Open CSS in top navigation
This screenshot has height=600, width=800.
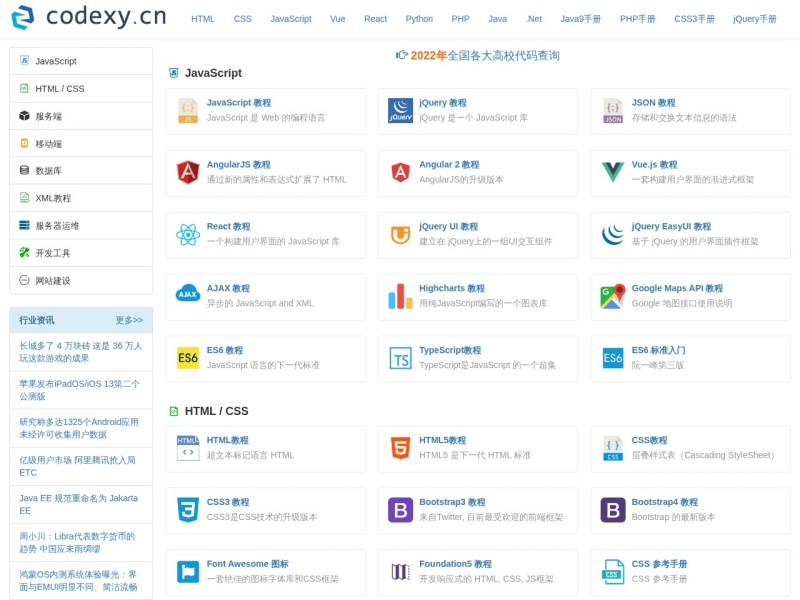(242, 19)
